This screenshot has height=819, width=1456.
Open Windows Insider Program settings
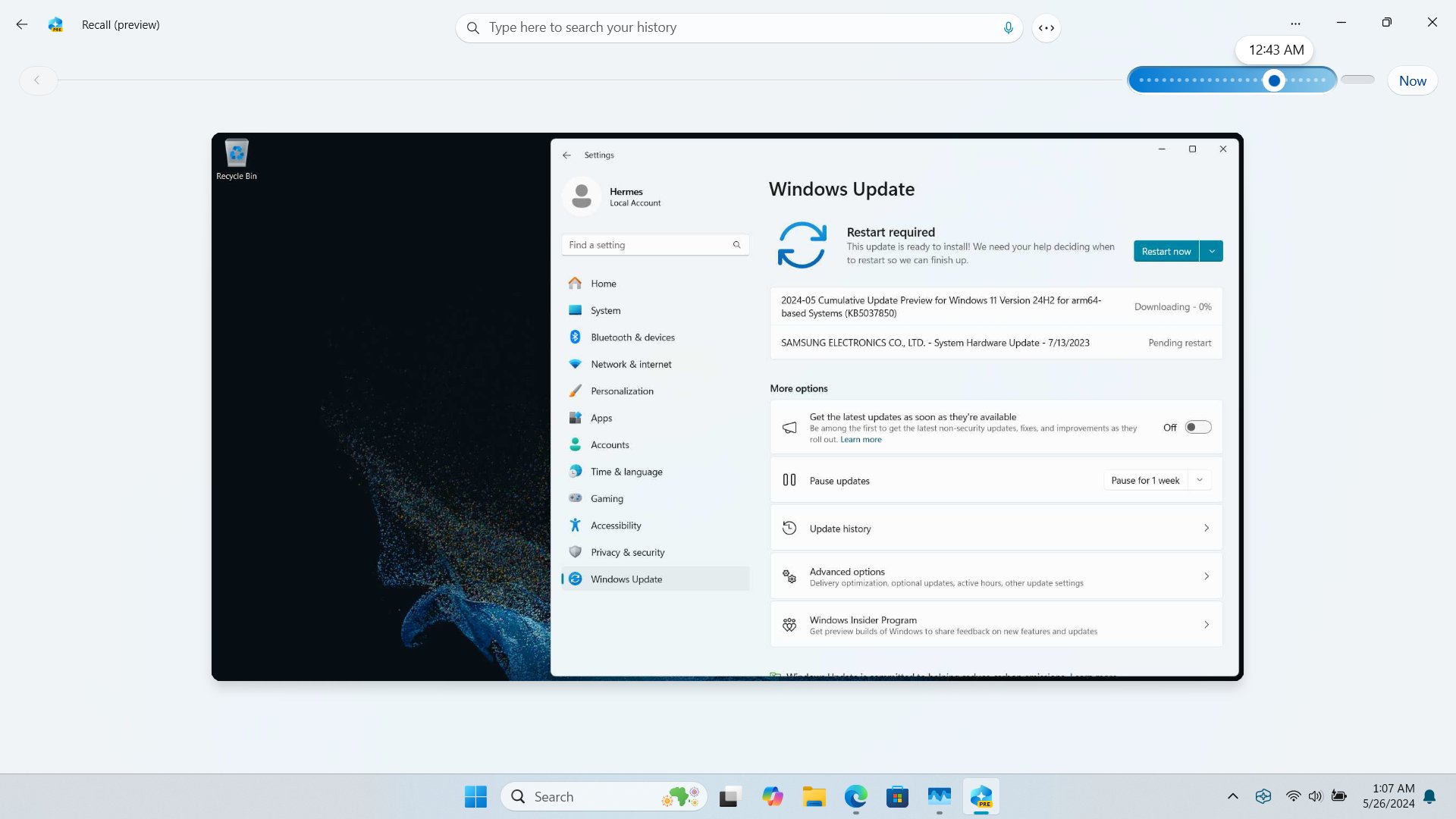[996, 624]
